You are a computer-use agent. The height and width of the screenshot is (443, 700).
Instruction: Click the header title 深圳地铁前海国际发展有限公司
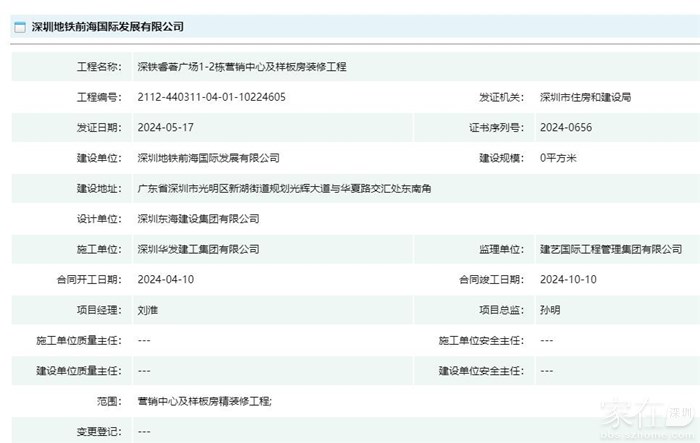click(x=107, y=27)
